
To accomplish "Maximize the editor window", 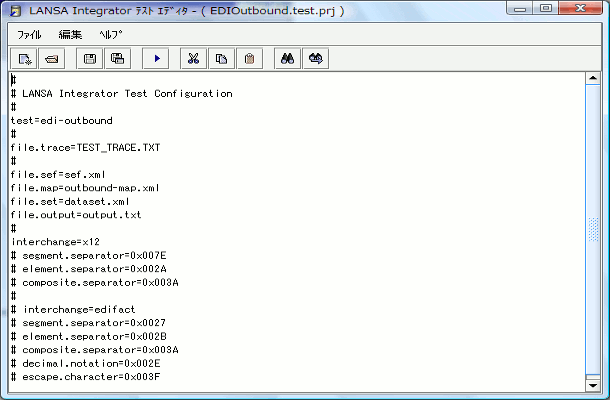I will click(546, 9).
